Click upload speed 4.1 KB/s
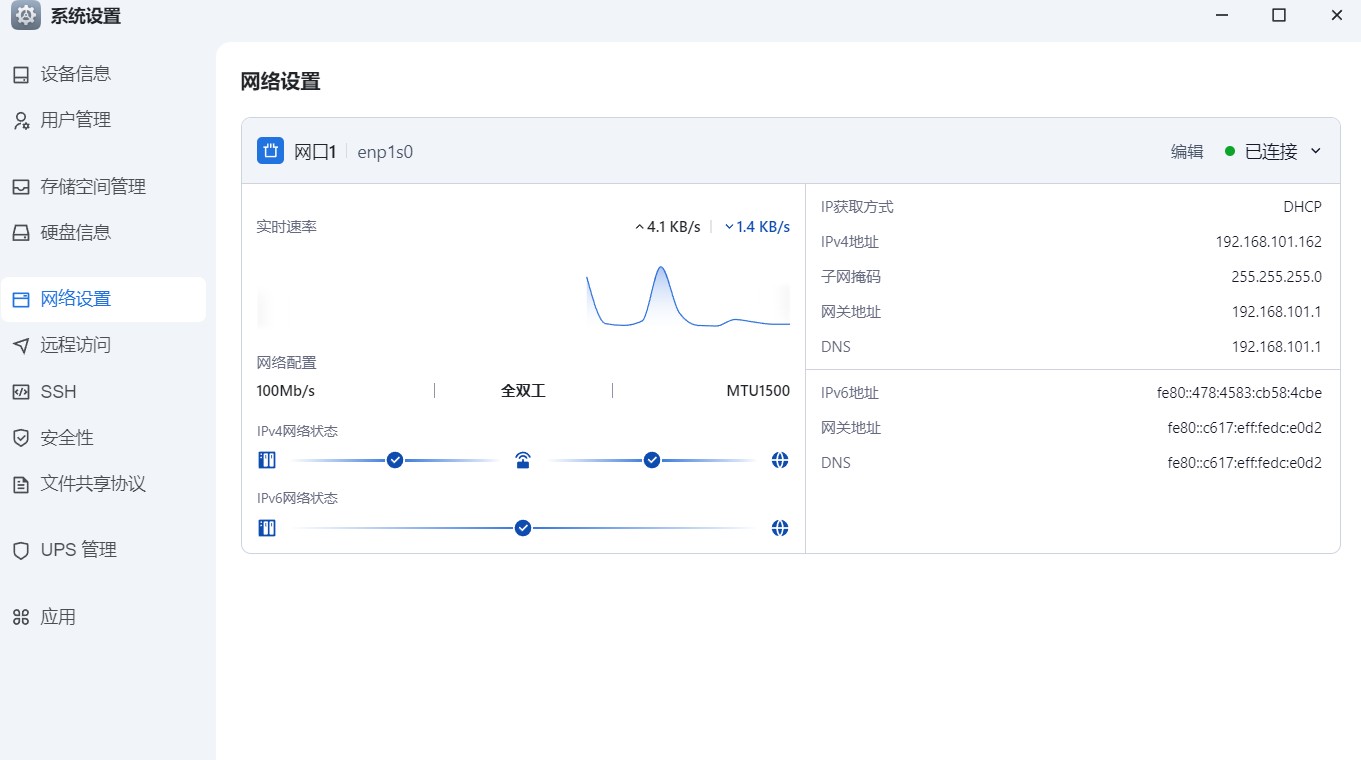1361x760 pixels. (667, 227)
